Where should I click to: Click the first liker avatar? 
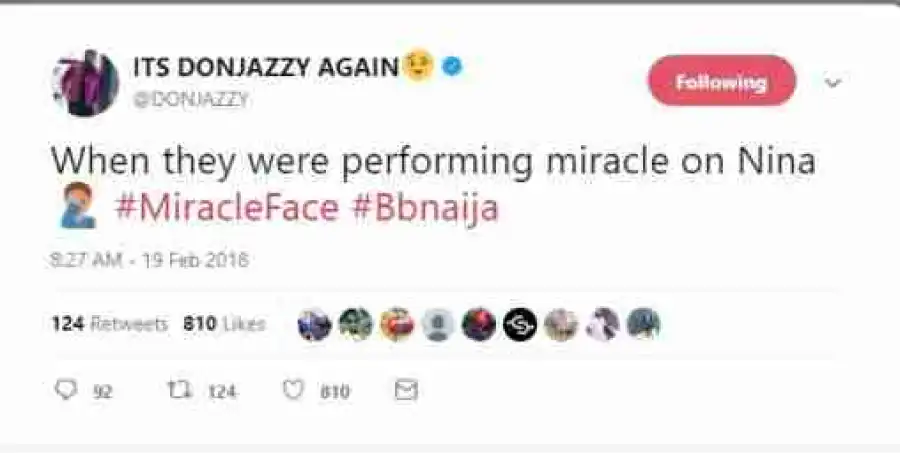[314, 324]
